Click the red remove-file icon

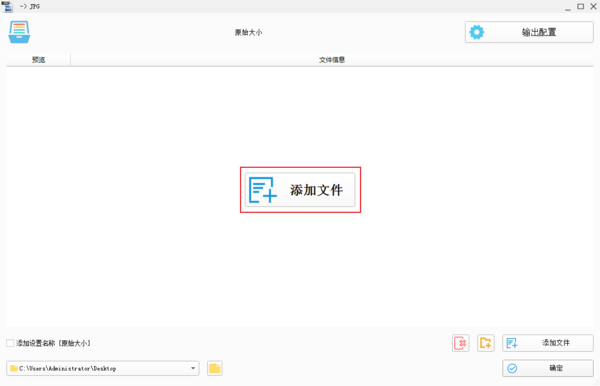coord(461,343)
